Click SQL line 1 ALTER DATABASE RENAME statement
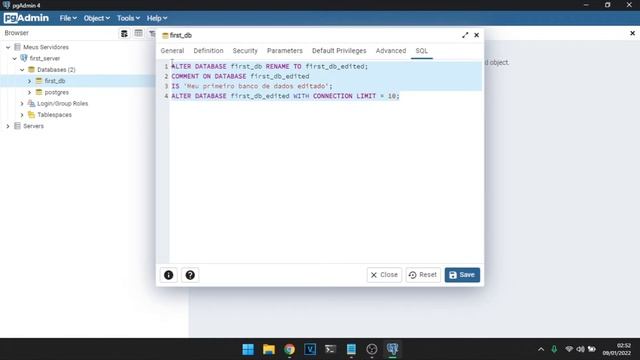This screenshot has width=640, height=360. [269, 67]
